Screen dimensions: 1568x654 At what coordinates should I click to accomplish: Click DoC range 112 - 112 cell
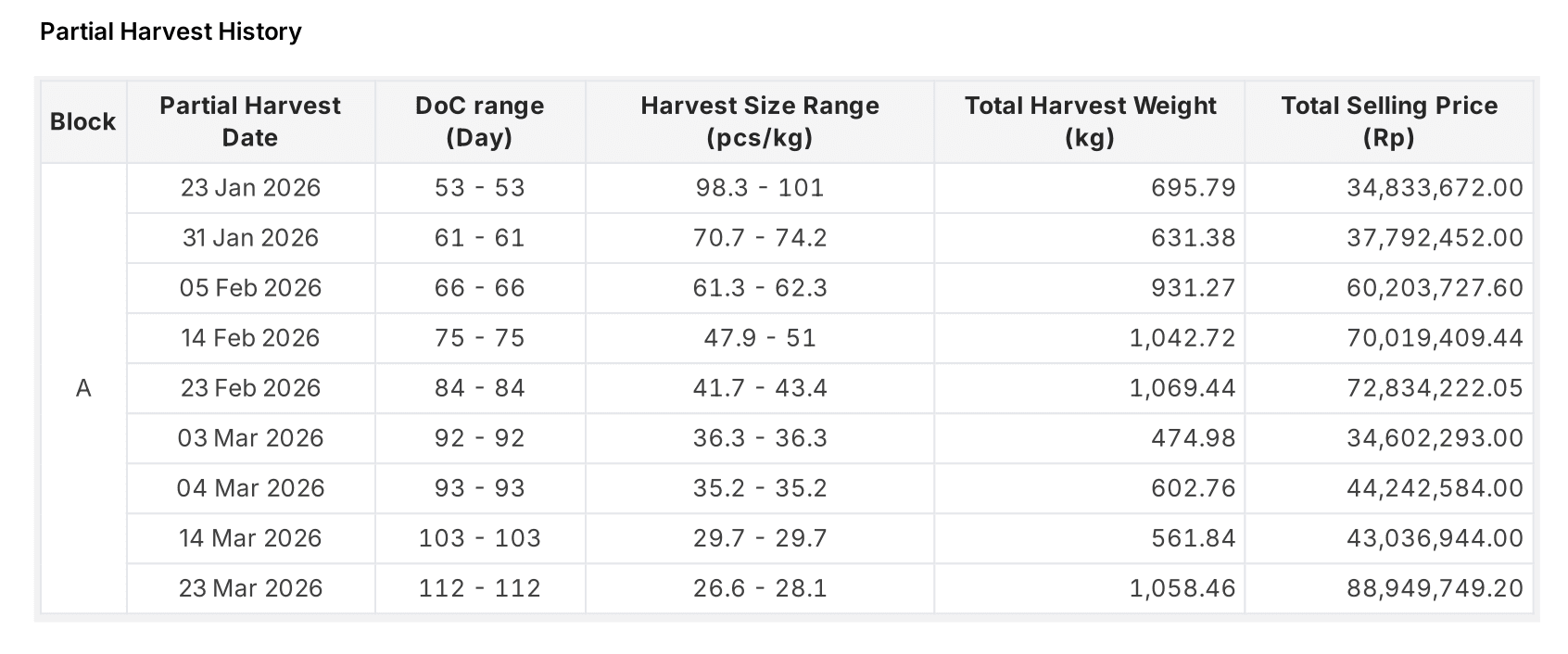[x=479, y=588]
